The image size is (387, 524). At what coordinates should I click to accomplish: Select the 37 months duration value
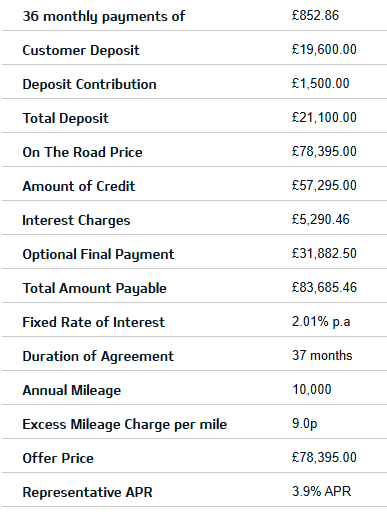[322, 355]
